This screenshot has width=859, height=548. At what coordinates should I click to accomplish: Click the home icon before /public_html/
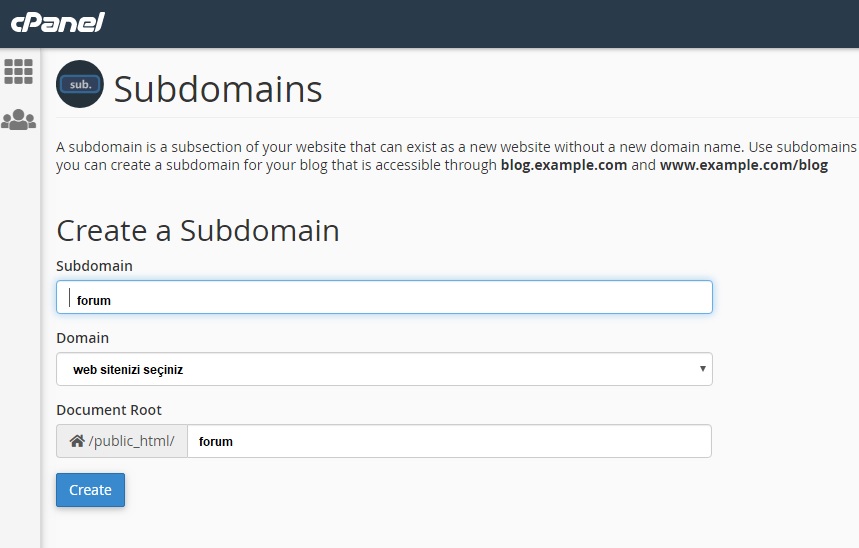click(77, 441)
